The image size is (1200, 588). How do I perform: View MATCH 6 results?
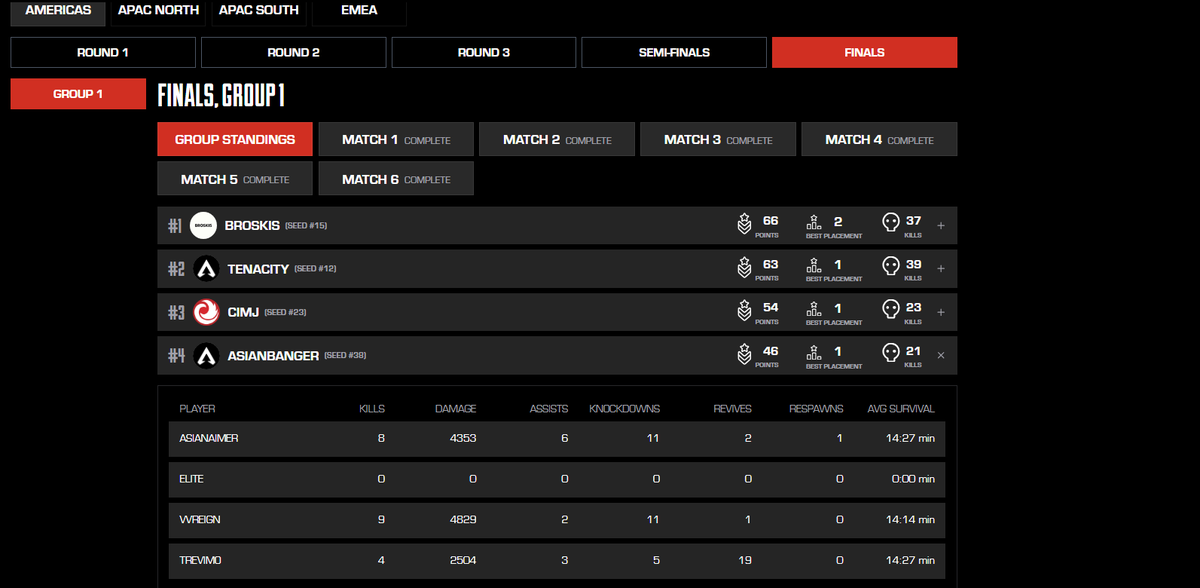396,179
